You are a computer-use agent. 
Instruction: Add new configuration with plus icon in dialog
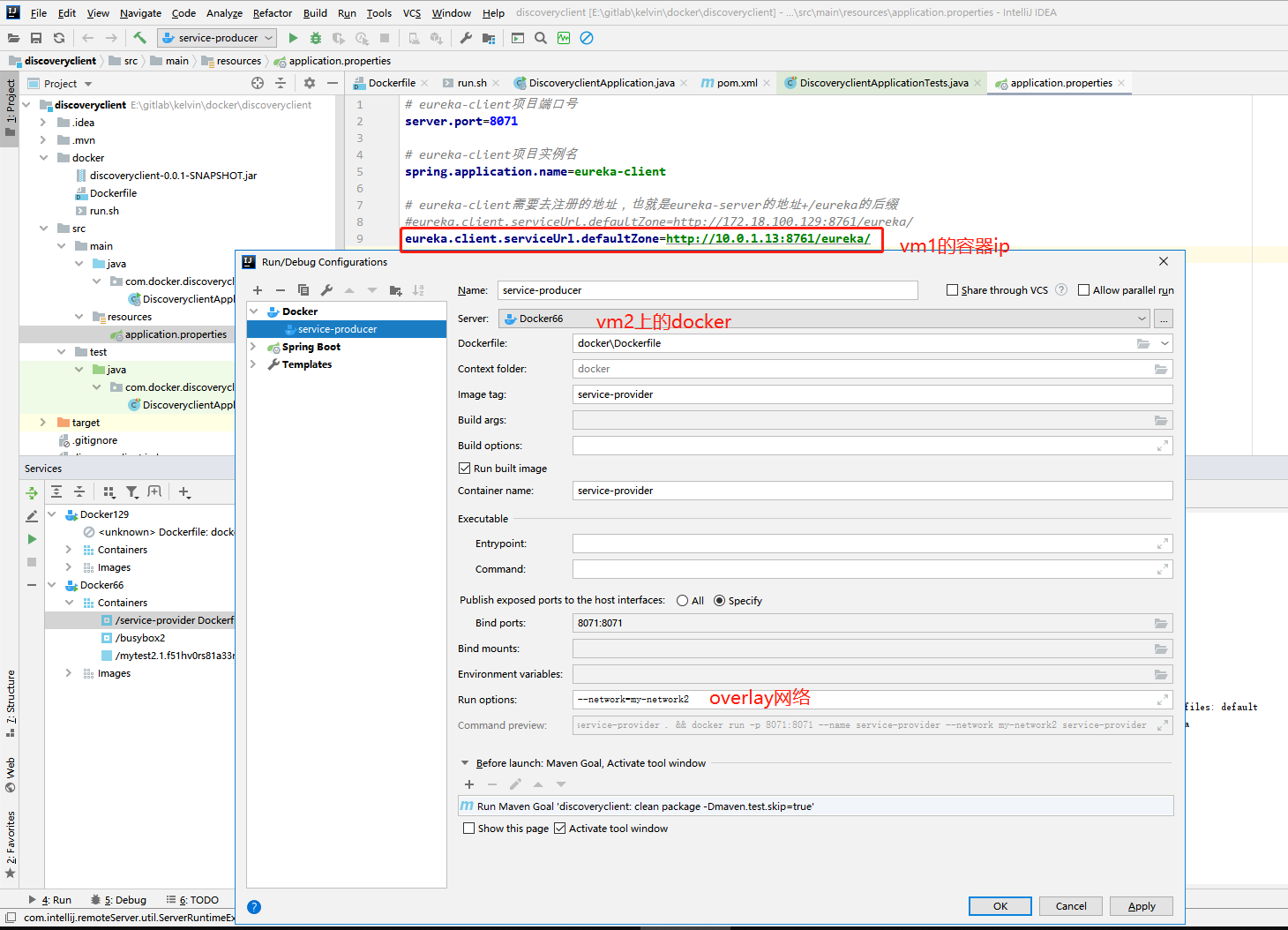point(258,290)
